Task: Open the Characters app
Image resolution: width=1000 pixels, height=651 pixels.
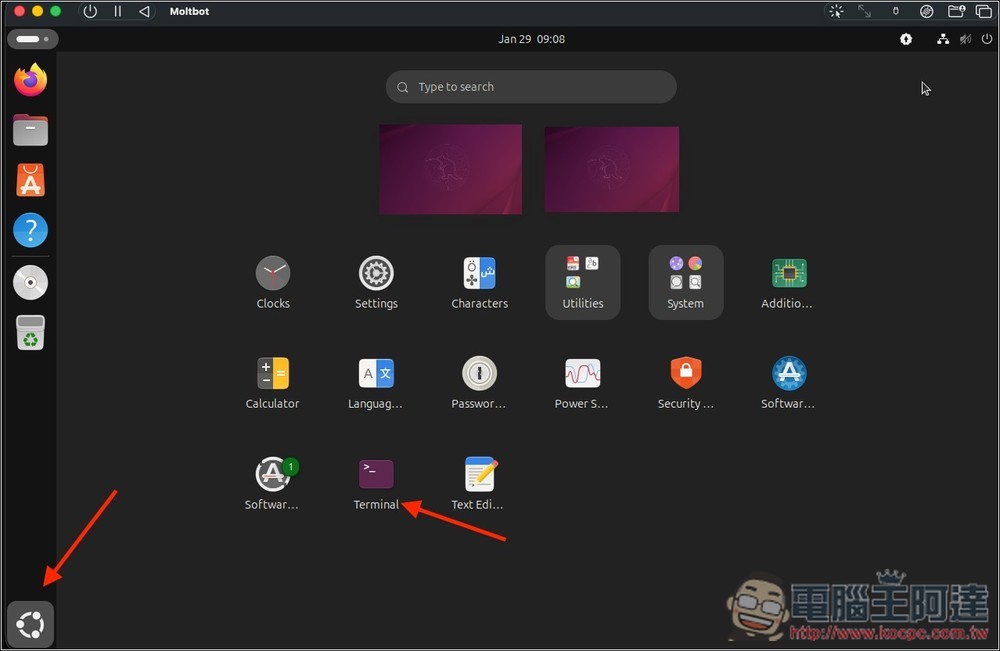Action: click(479, 271)
